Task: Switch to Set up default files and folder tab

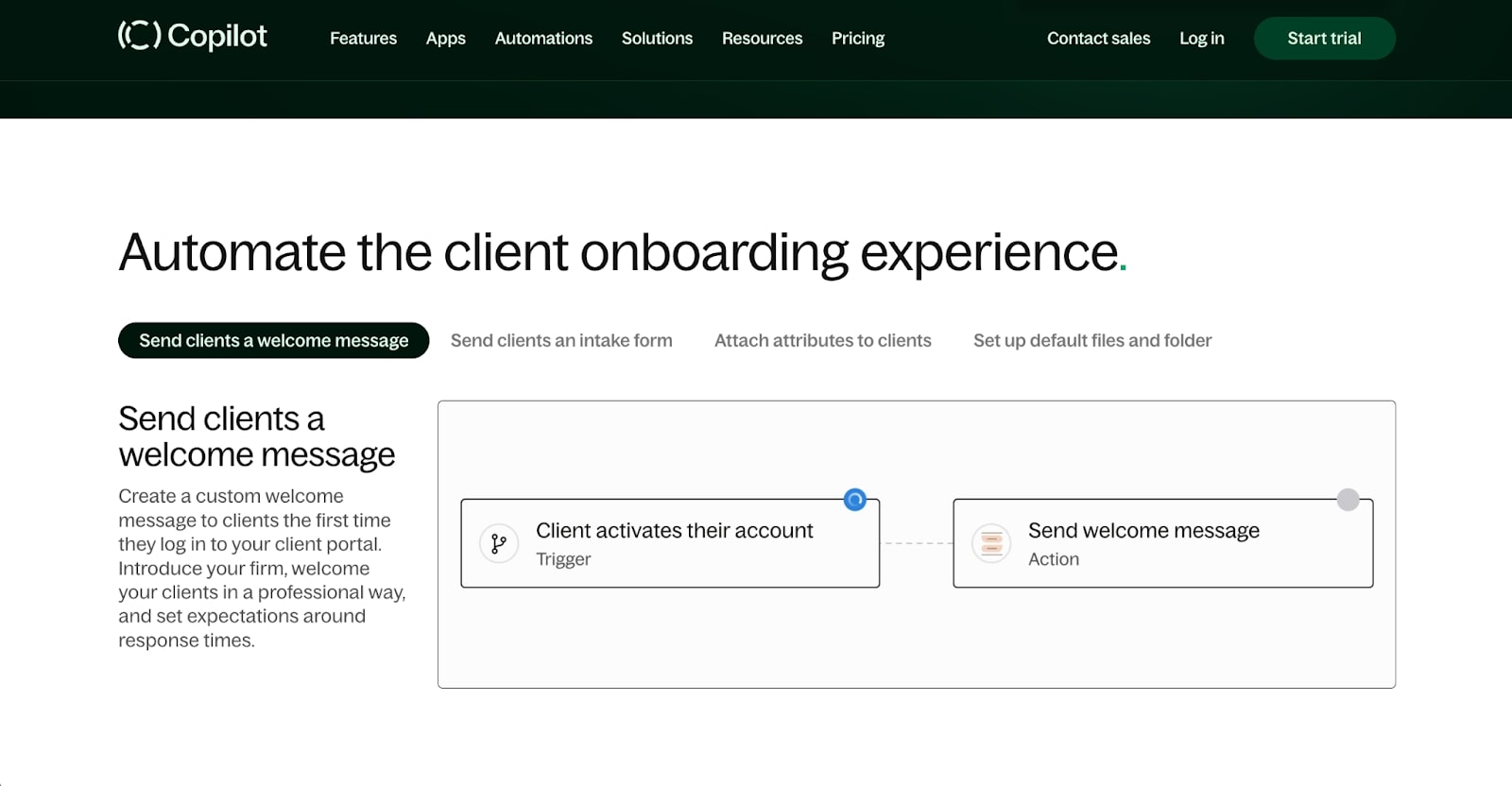Action: click(1092, 340)
